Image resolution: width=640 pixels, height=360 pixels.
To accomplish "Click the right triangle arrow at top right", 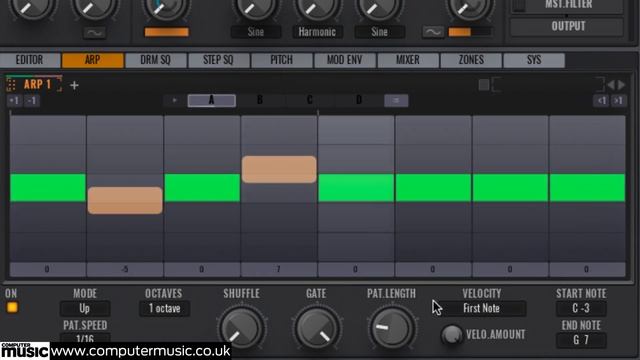I will (x=621, y=85).
